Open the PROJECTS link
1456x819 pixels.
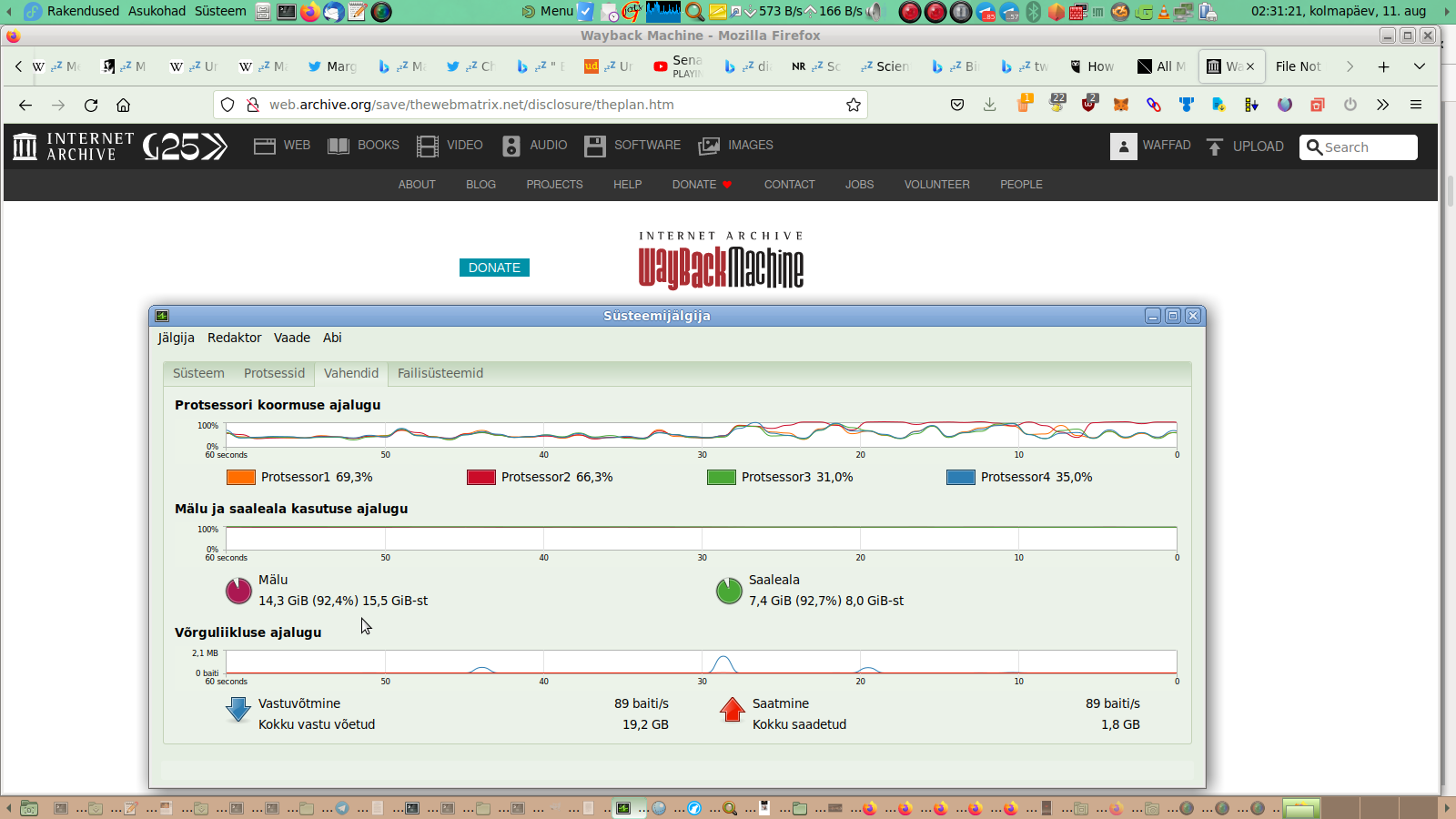tap(554, 185)
